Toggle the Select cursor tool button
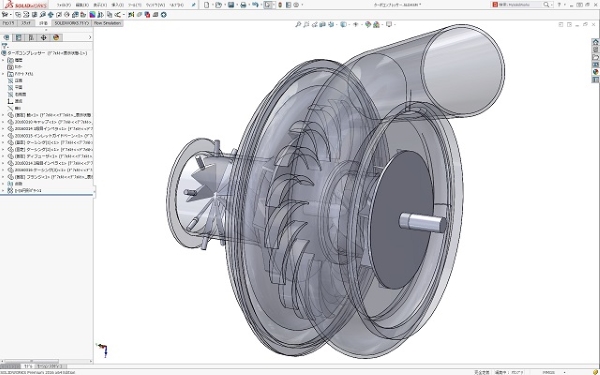600x375 pixels. pyautogui.click(x=268, y=5)
